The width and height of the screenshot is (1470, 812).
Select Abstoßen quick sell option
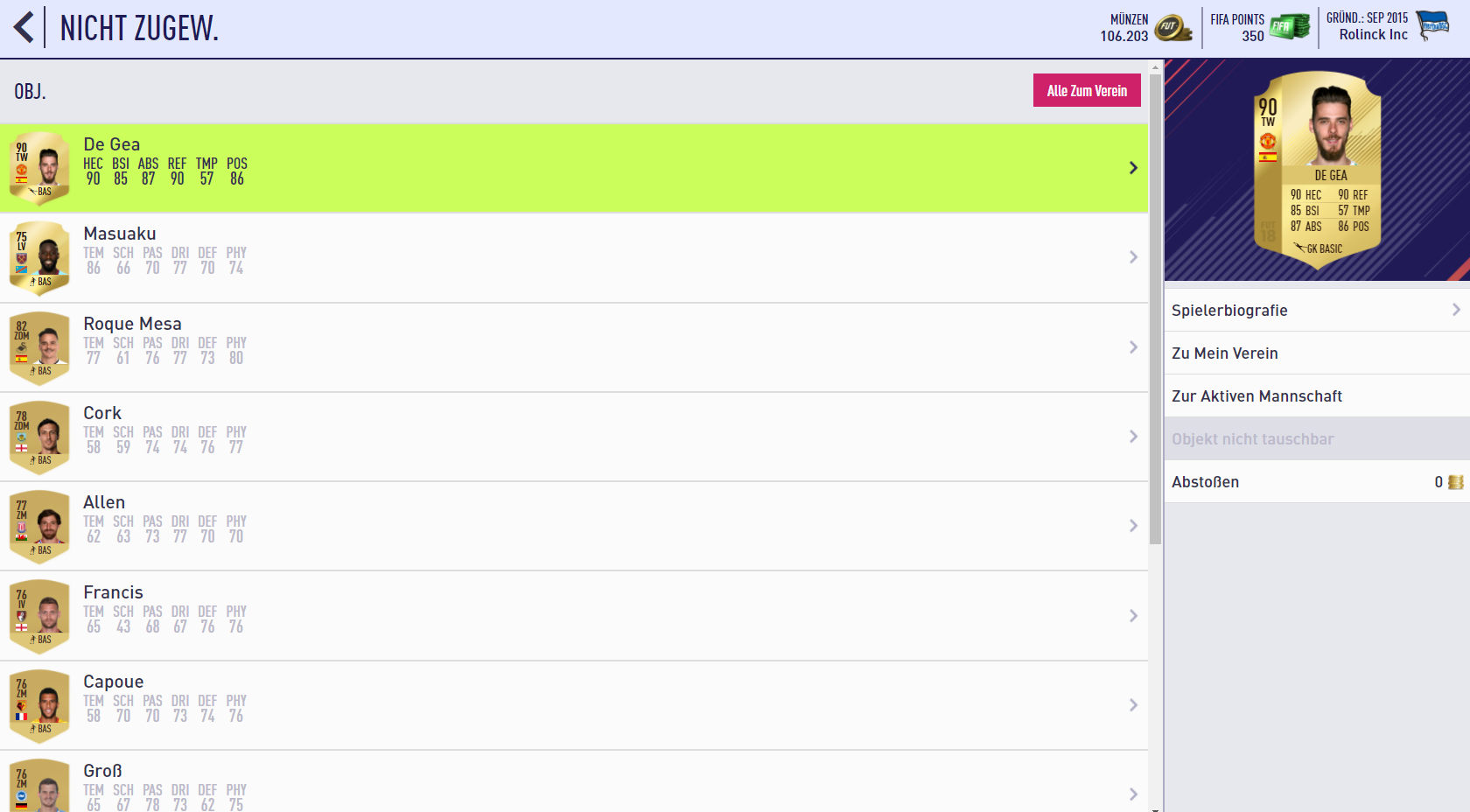1317,482
